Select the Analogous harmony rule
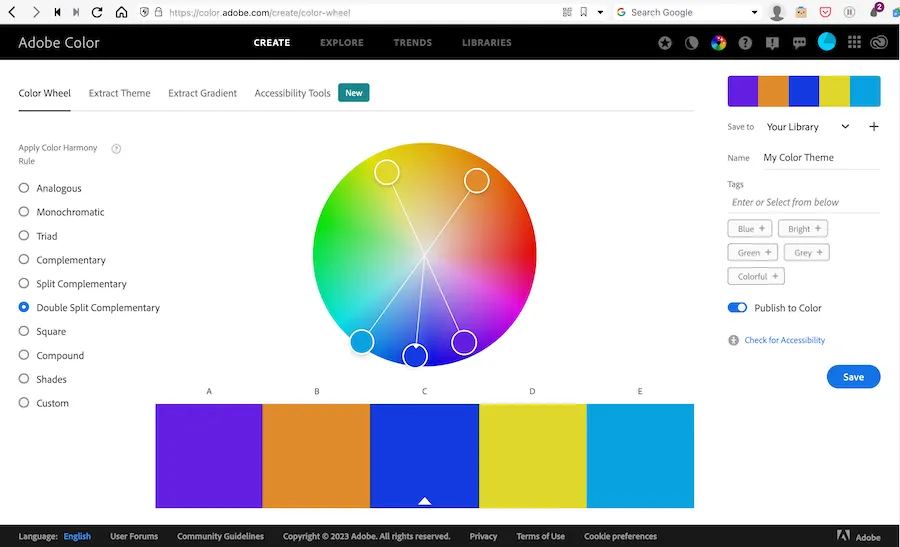This screenshot has width=900, height=547. [x=24, y=188]
